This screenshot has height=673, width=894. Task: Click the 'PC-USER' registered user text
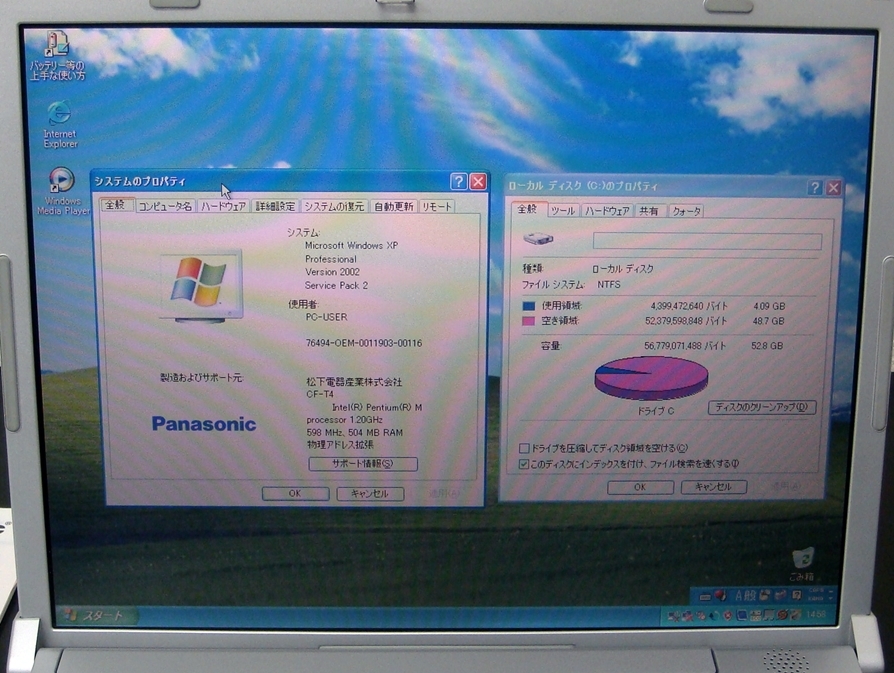[x=326, y=317]
